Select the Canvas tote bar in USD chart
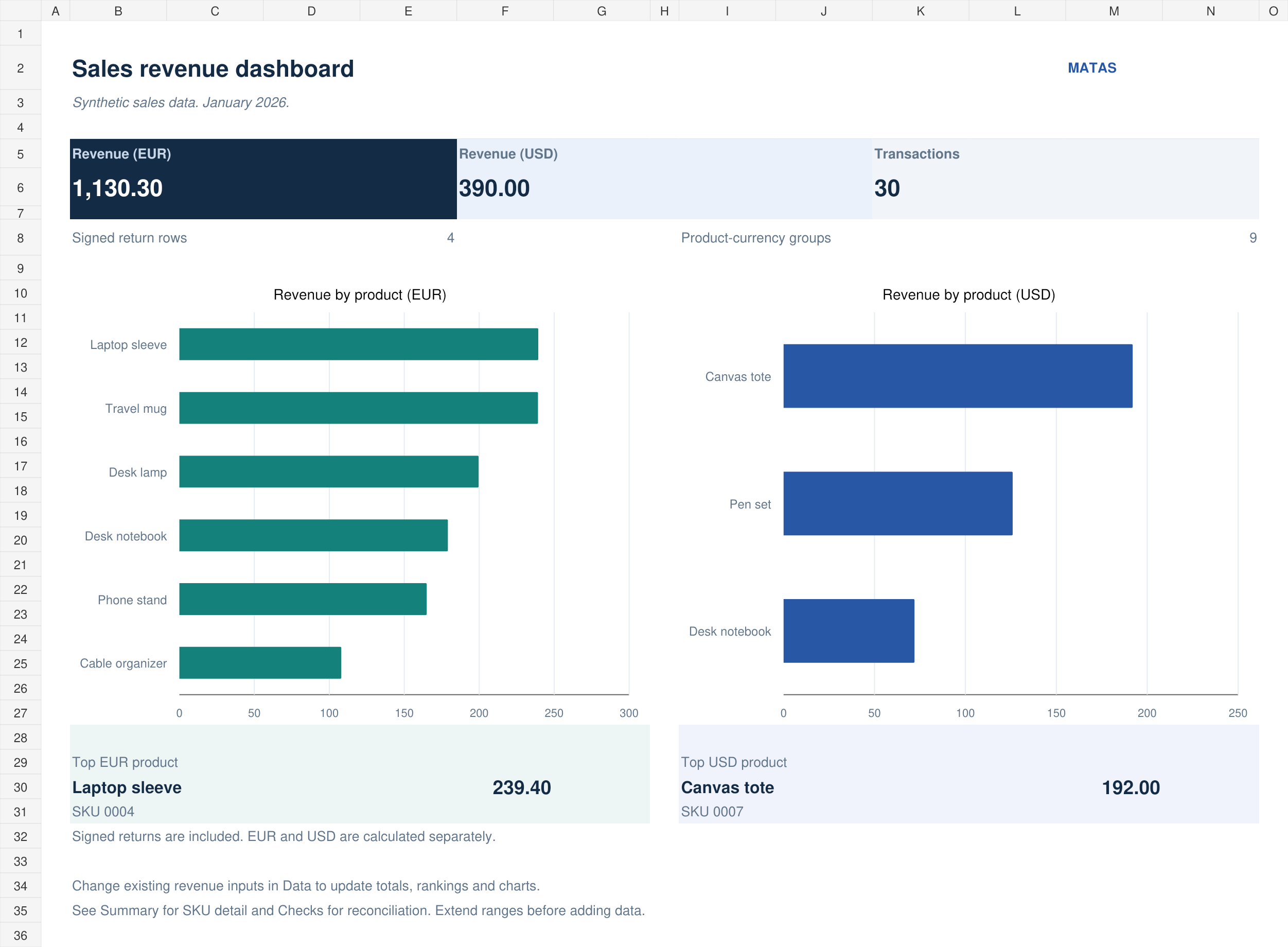This screenshot has height=947, width=1288. click(x=957, y=376)
